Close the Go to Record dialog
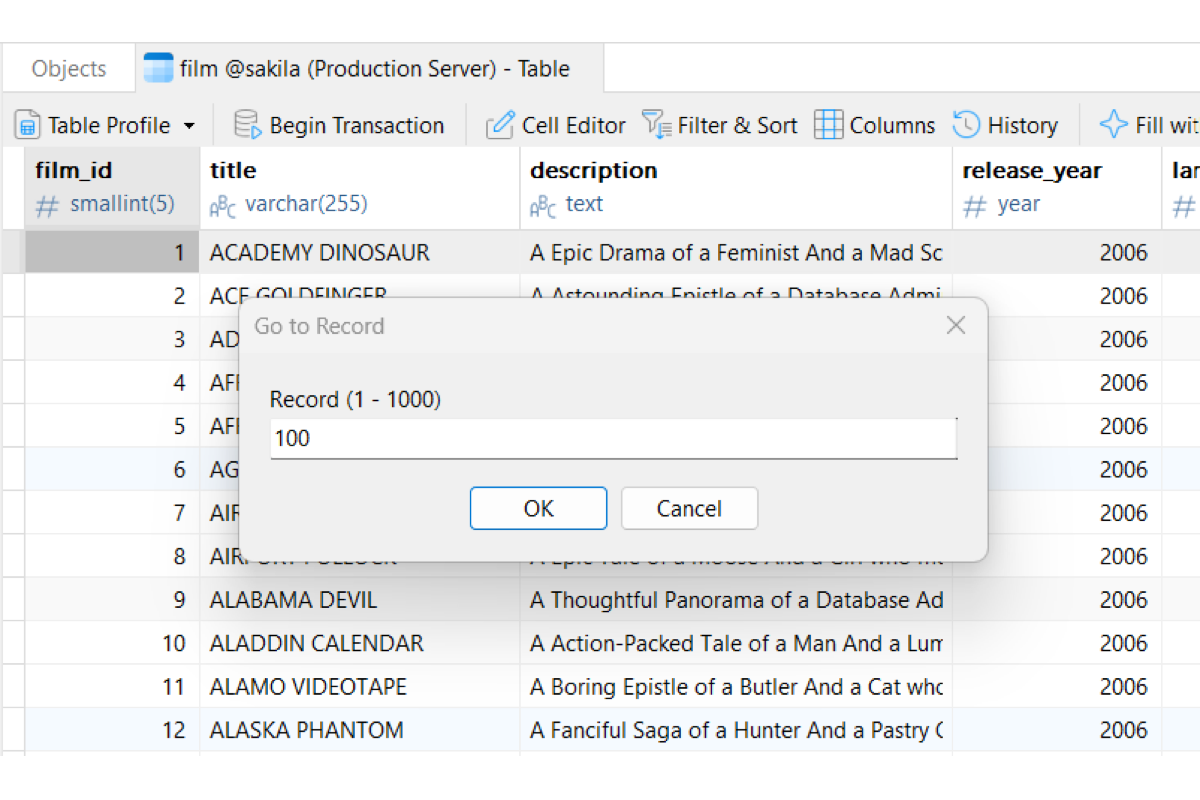1200x800 pixels. 956,325
